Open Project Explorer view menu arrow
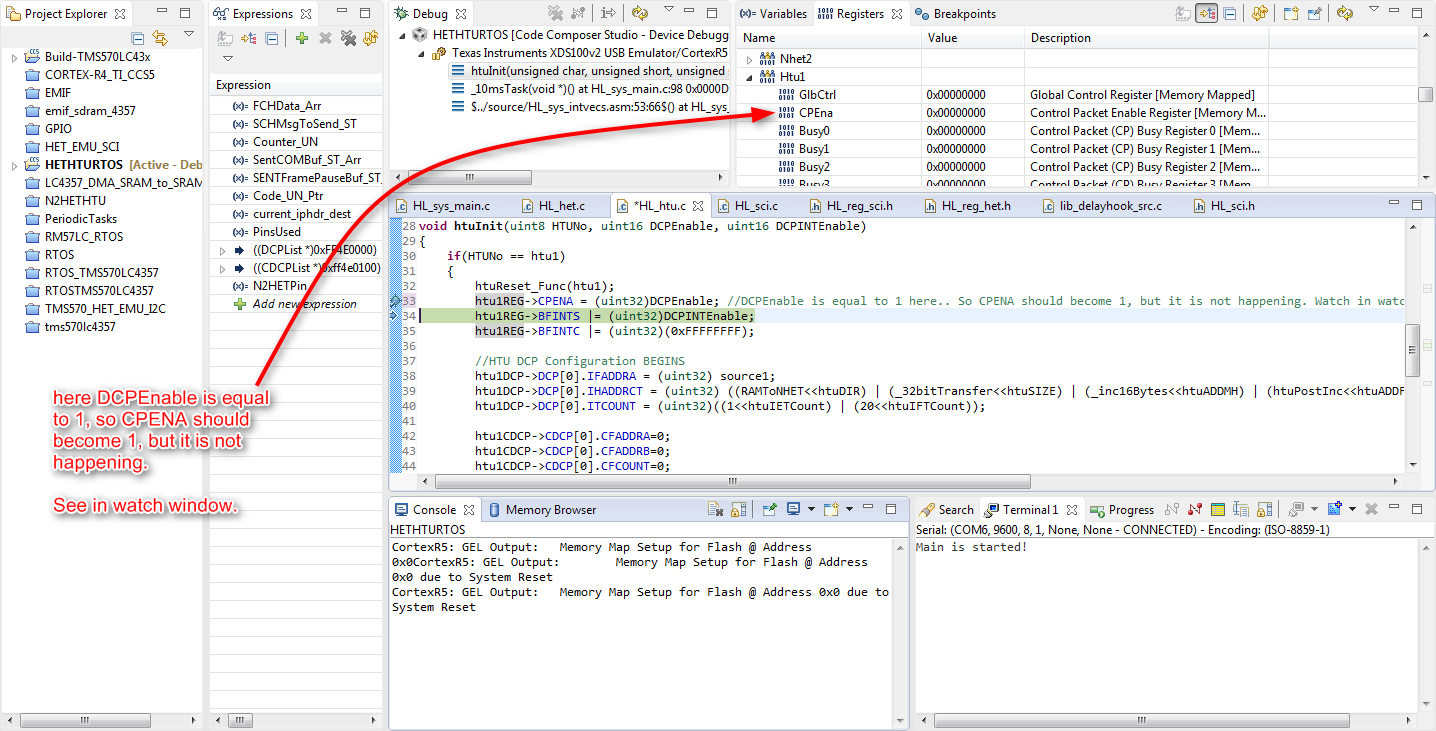Screen dimensions: 1436x731 coord(189,35)
